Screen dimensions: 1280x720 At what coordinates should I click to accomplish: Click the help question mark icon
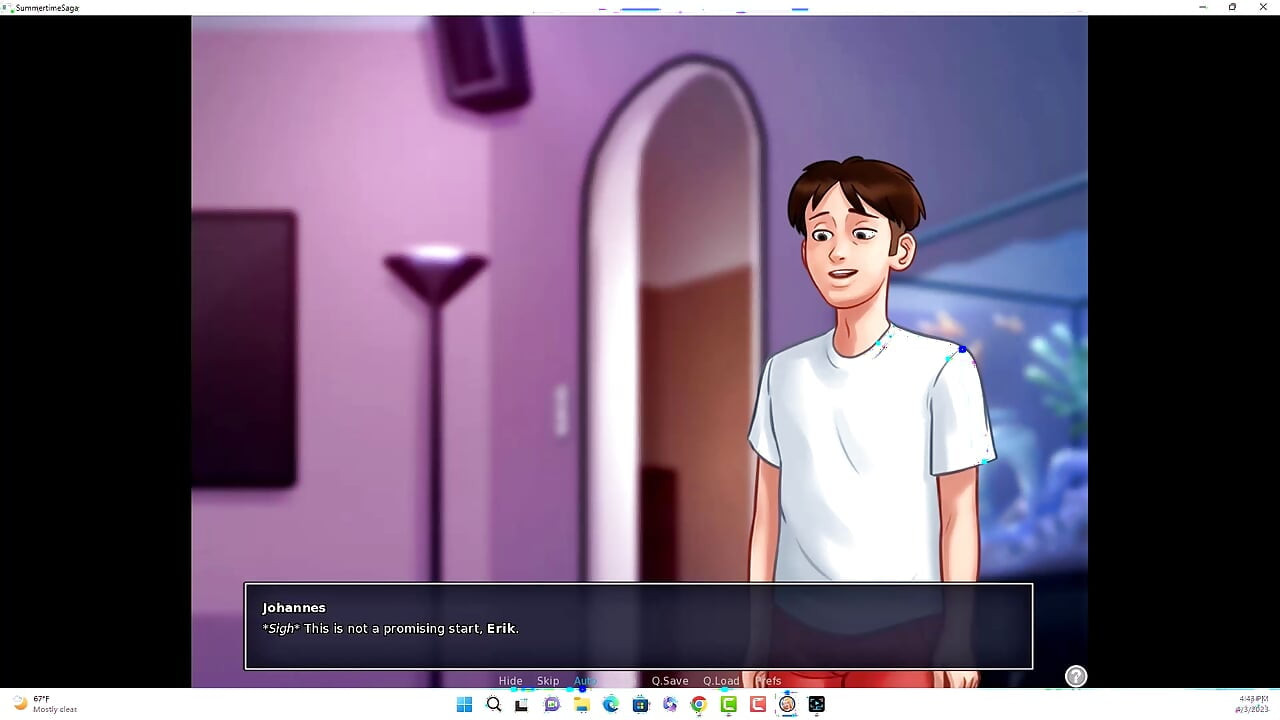(x=1076, y=676)
